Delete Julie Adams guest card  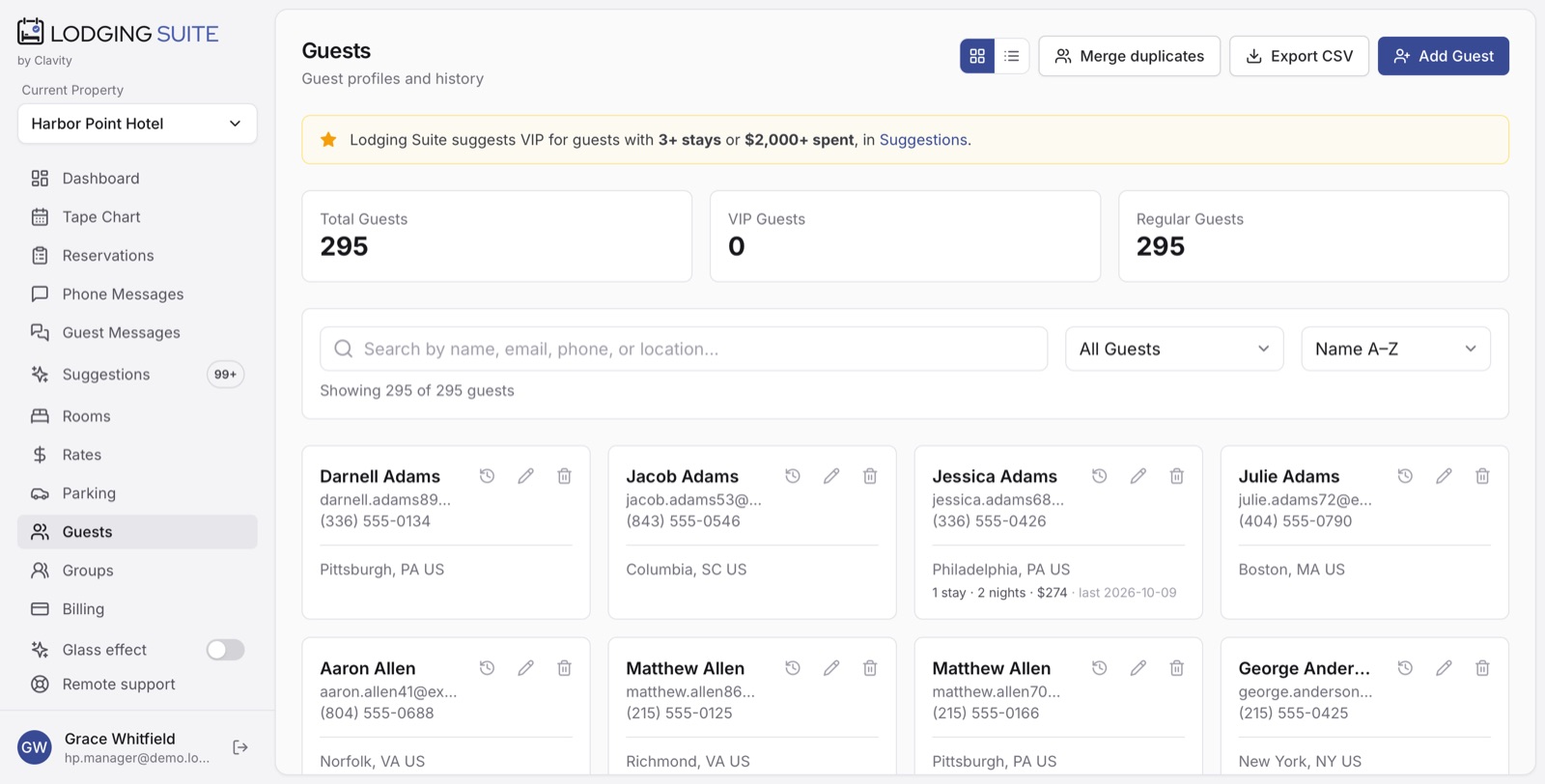tap(1482, 476)
